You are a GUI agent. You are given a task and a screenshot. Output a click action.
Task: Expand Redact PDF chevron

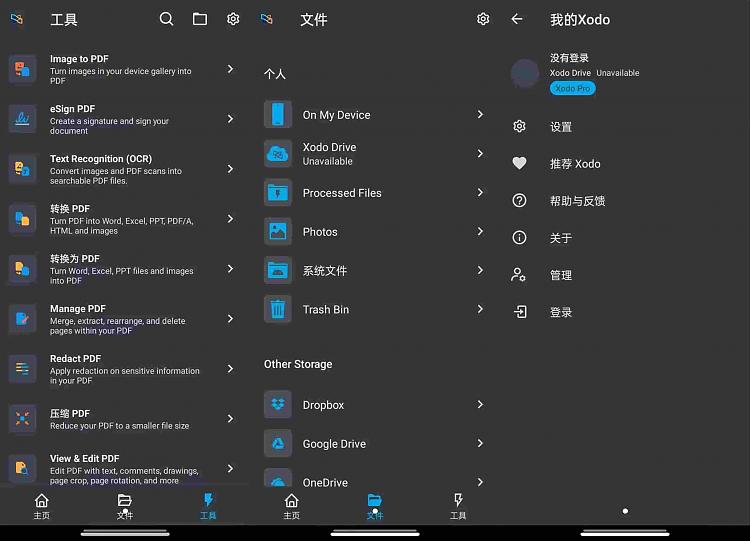tap(231, 368)
